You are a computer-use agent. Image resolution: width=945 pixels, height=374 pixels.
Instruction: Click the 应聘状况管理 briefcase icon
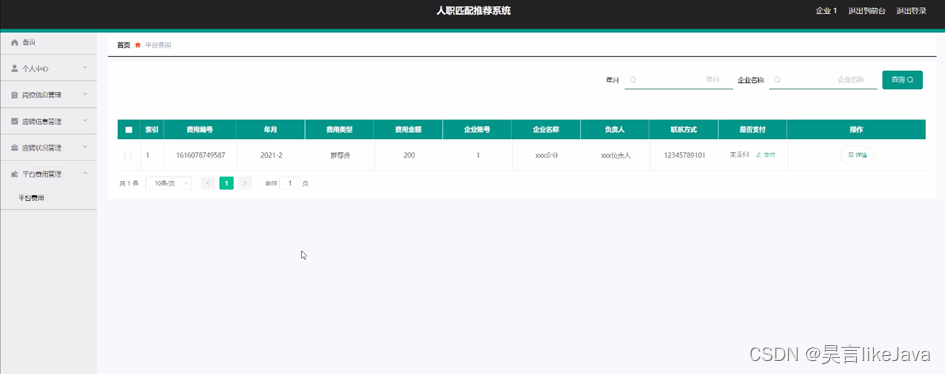point(15,148)
